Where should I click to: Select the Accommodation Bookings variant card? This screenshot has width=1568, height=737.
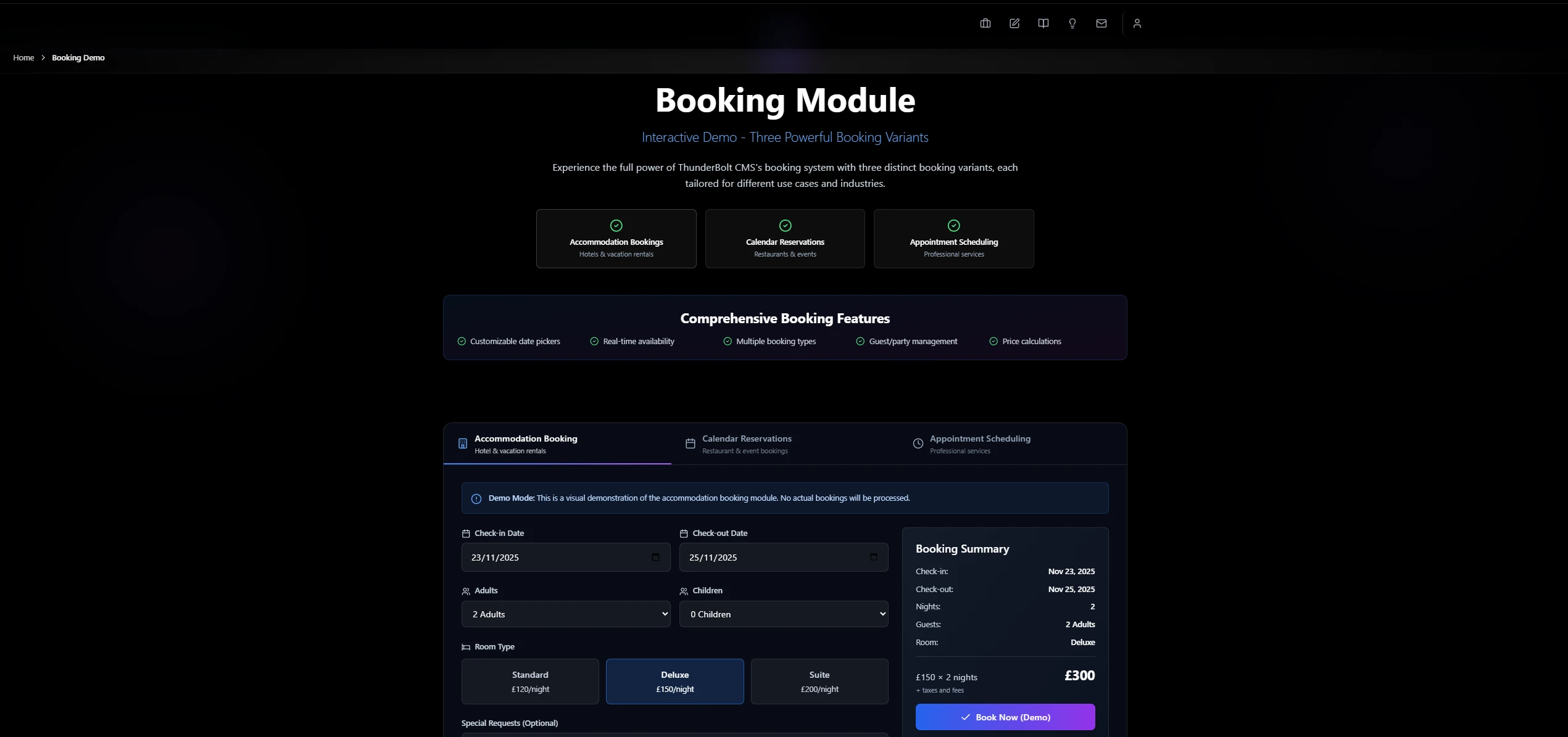coord(615,239)
